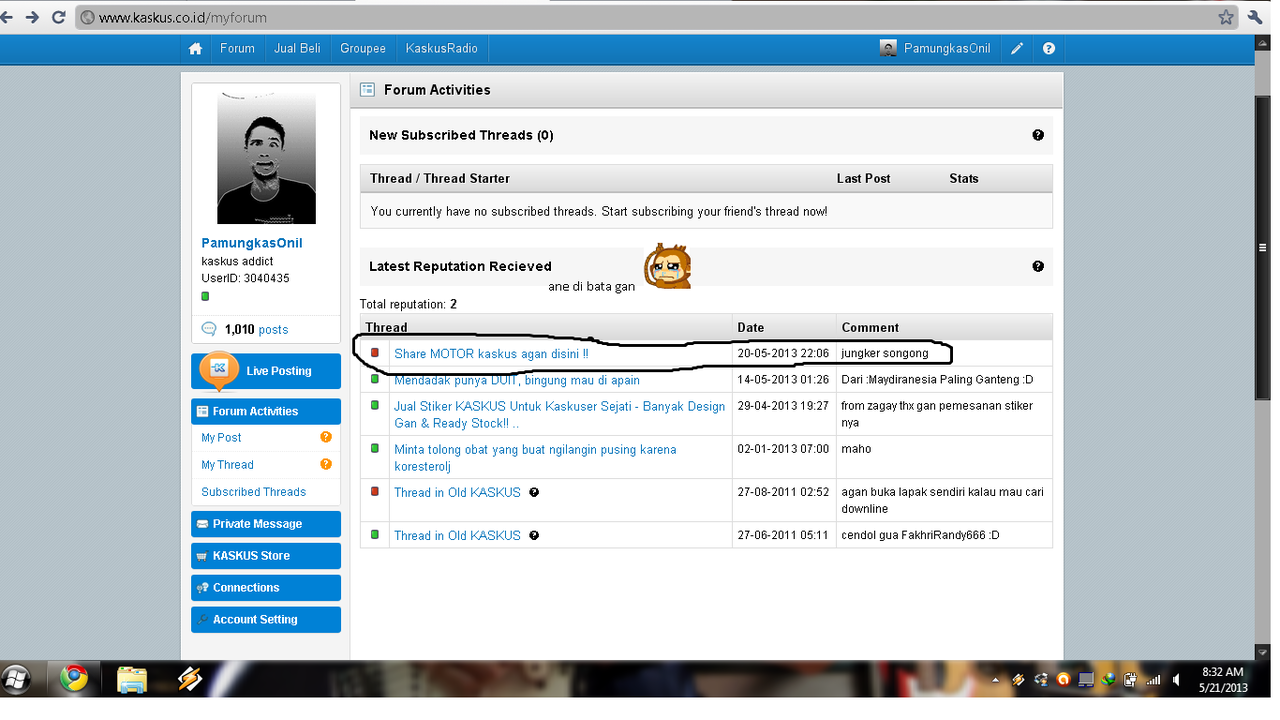
Task: Open the My Post link
Action: 221,438
